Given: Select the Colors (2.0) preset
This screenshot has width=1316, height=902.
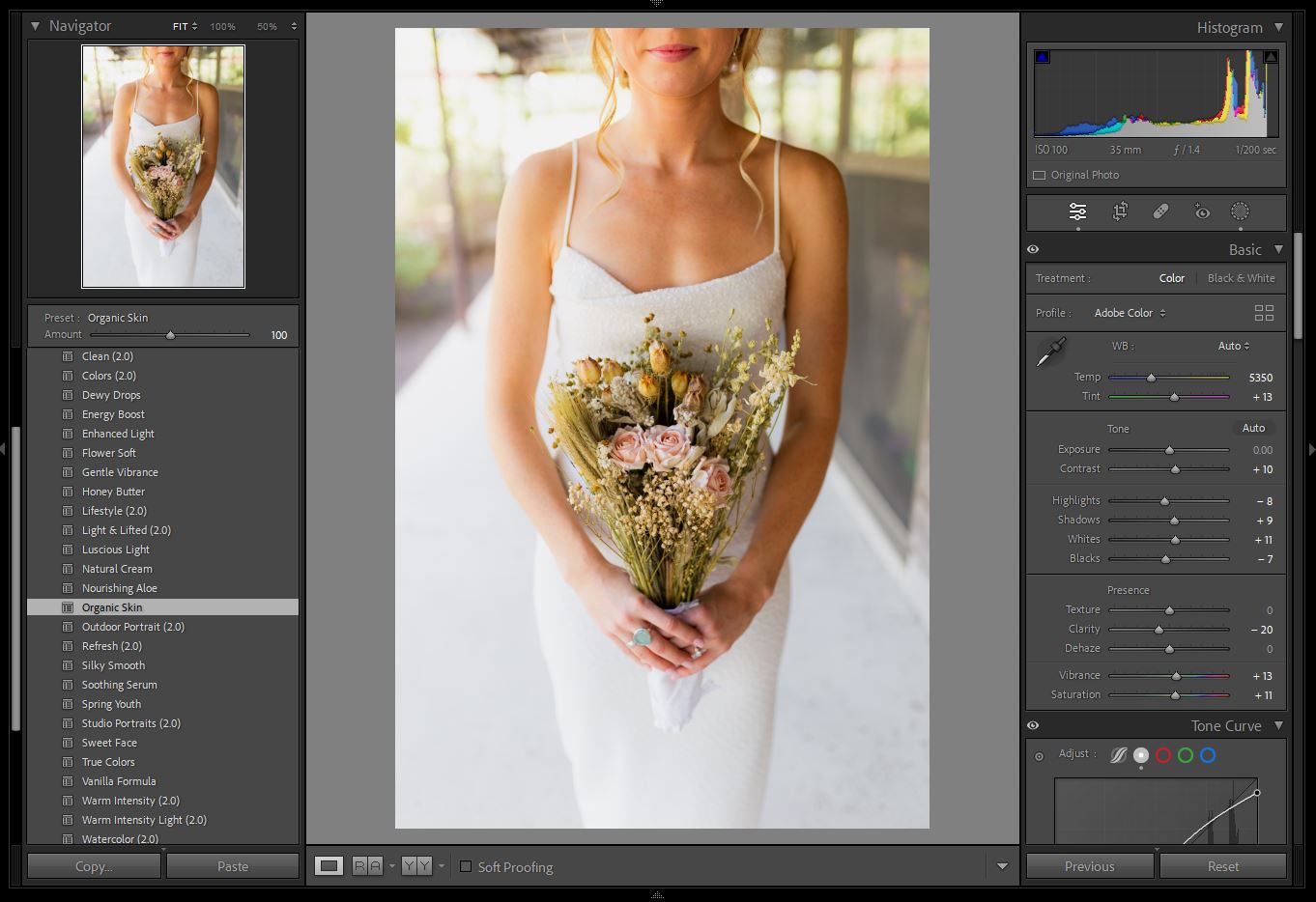Looking at the screenshot, I should pos(107,375).
